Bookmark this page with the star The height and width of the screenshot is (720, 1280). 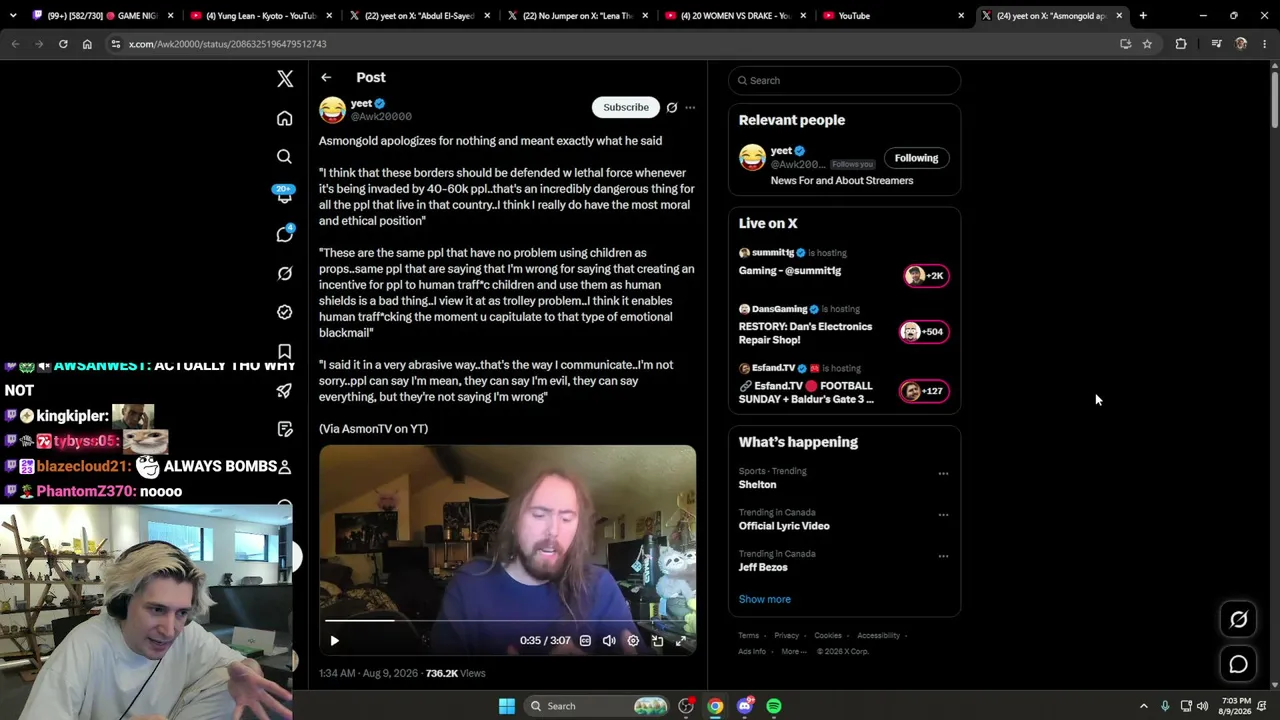pos(1147,44)
